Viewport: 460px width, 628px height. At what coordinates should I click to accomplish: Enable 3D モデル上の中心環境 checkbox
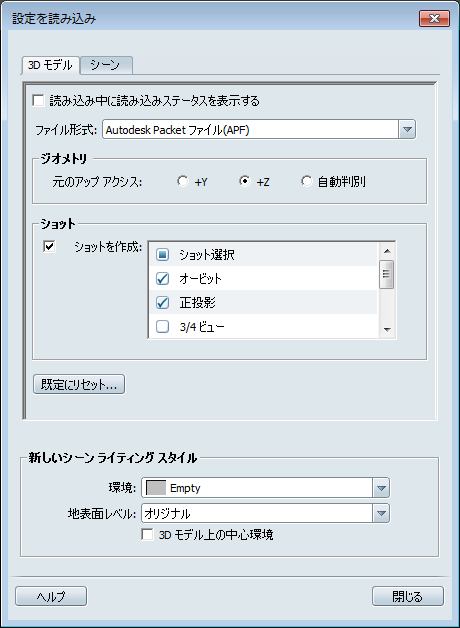147,535
